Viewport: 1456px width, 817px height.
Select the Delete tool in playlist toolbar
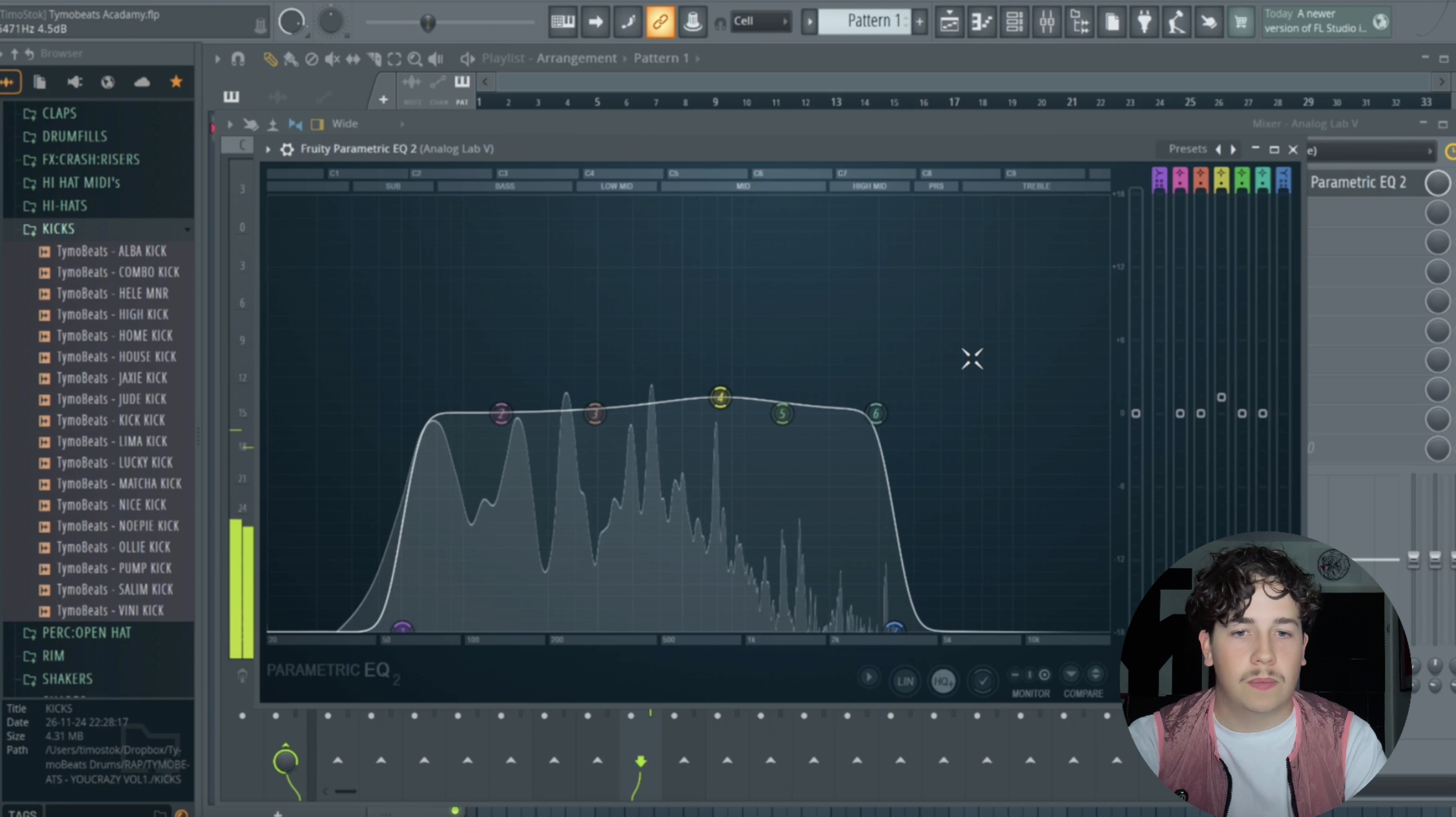click(x=311, y=59)
